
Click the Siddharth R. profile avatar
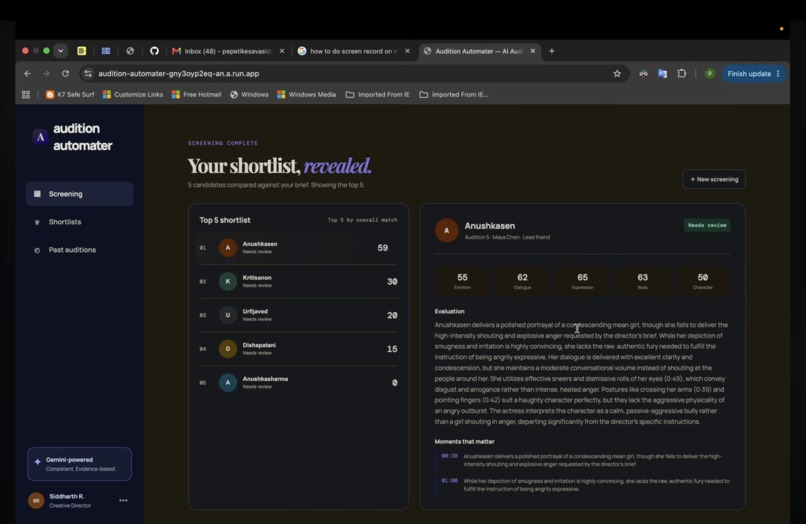tap(36, 500)
